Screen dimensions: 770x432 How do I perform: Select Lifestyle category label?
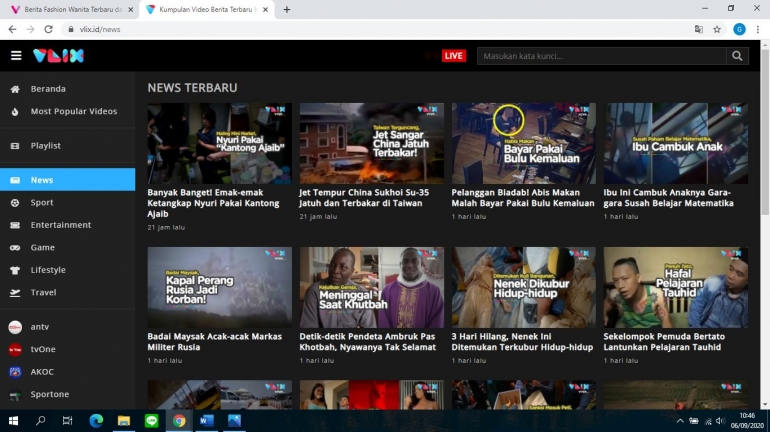(x=48, y=270)
